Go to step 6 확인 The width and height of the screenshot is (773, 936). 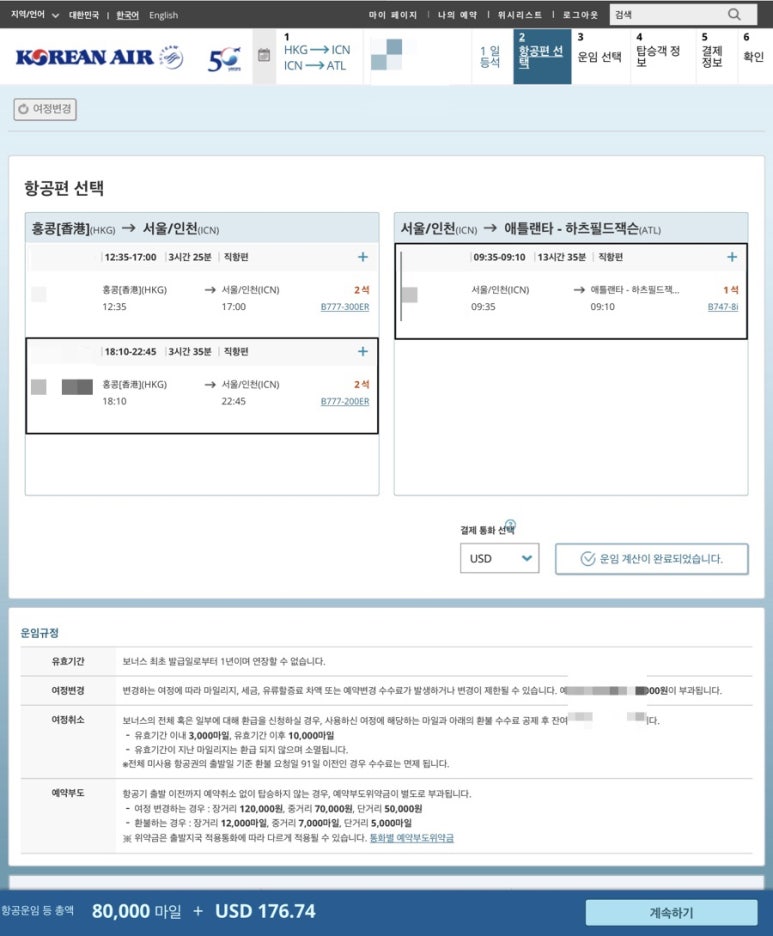[753, 56]
